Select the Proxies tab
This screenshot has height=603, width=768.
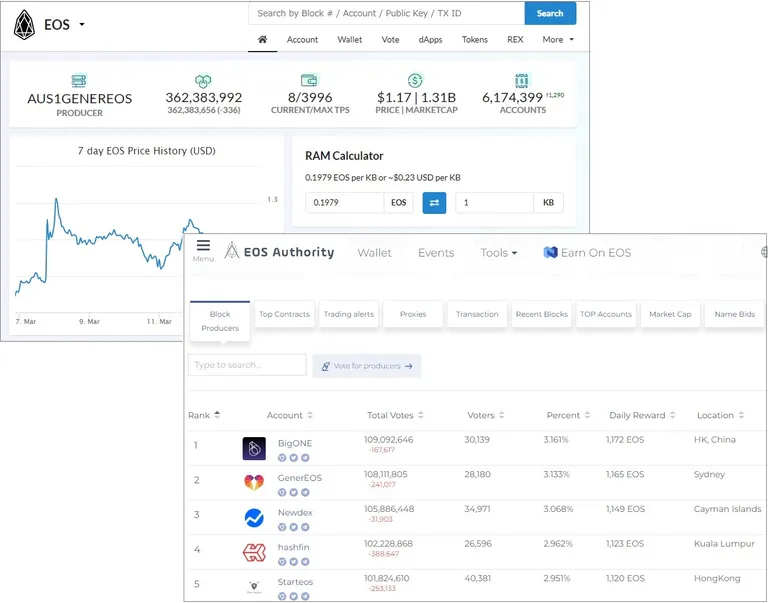(413, 314)
